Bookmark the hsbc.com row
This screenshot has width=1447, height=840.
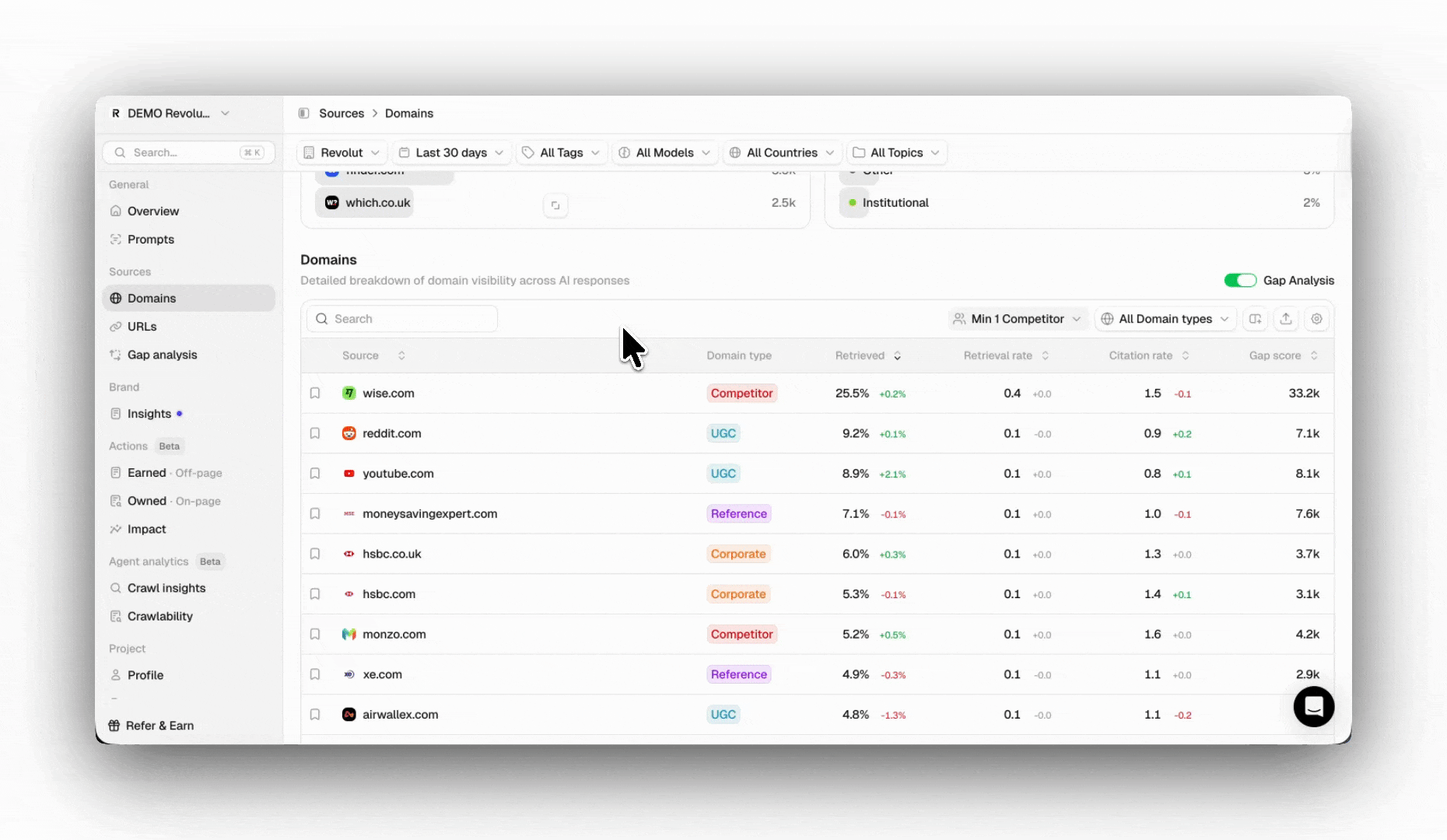click(x=315, y=594)
